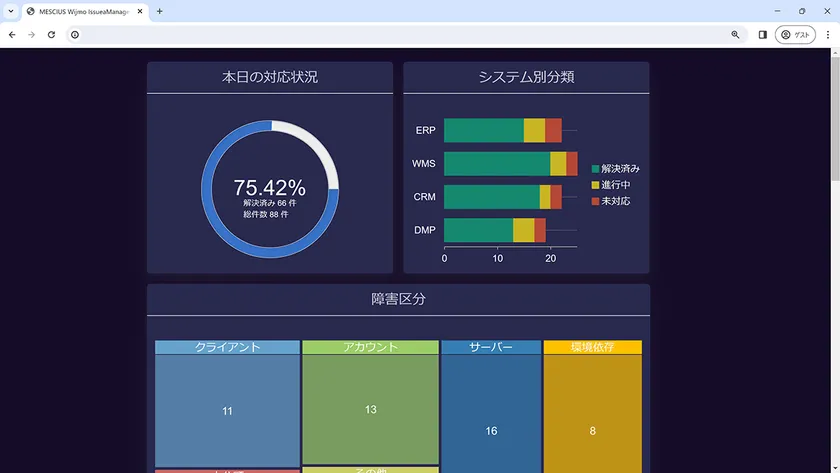Click the 障害区分 panel title
The height and width of the screenshot is (473, 840).
point(399,299)
